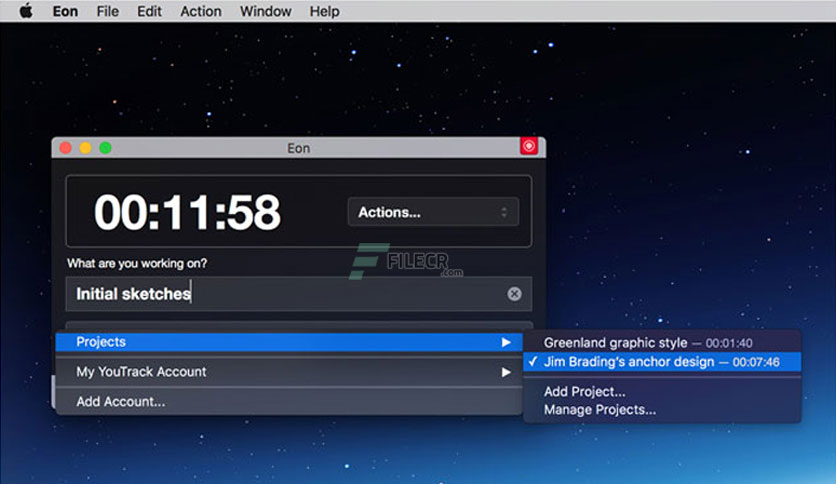Open Manage Projects... from the submenu
This screenshot has height=484, width=836.
tap(662, 410)
